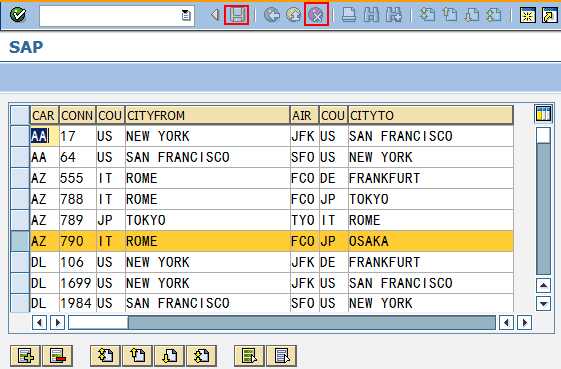Open the table settings configuration icon
The image size is (561, 369).
[543, 114]
